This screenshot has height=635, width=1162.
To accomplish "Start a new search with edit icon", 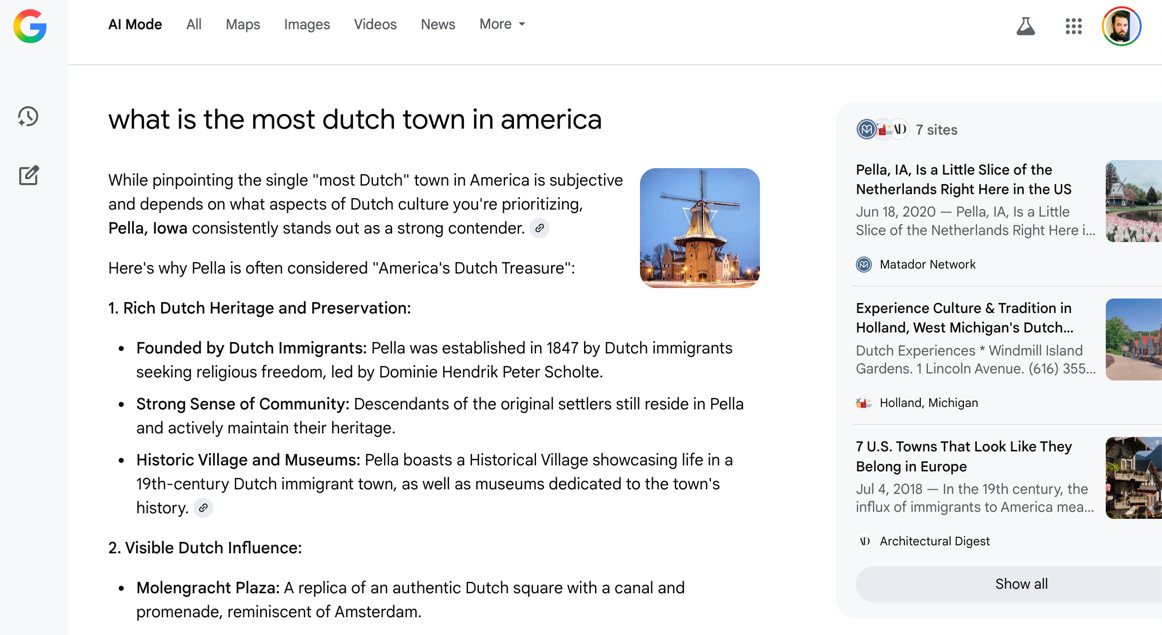I will (29, 176).
